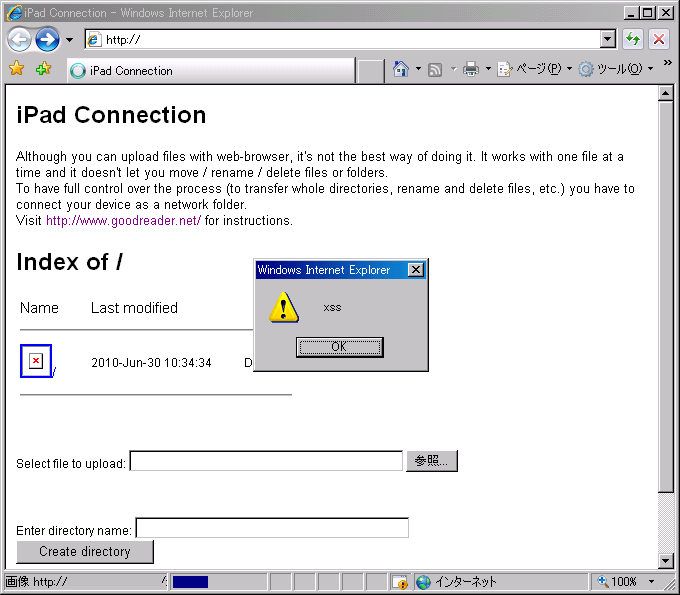The image size is (680, 595).
Task: Expand the address bar history dropdown
Action: [608, 40]
